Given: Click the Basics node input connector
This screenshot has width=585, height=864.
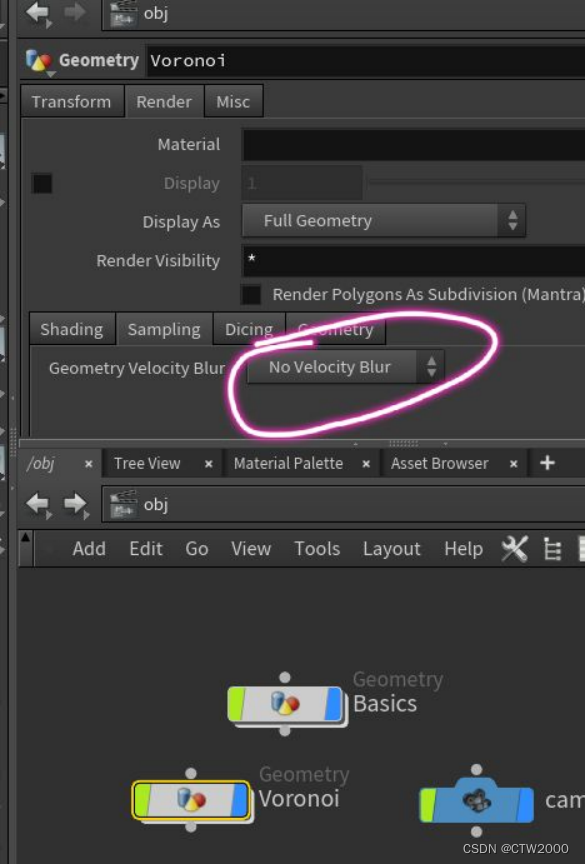Looking at the screenshot, I should 285,677.
